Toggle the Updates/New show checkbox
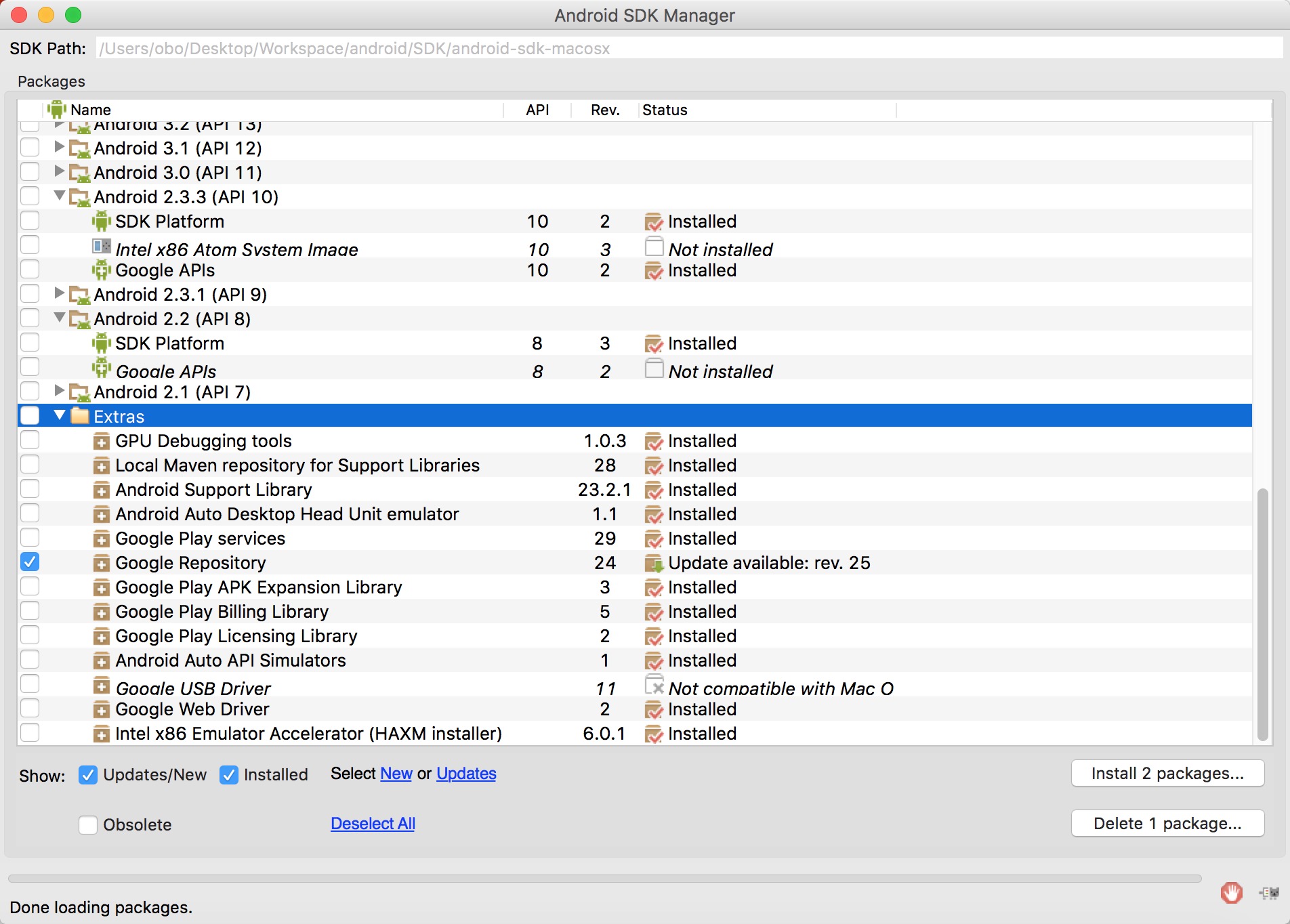This screenshot has height=924, width=1290. click(88, 775)
